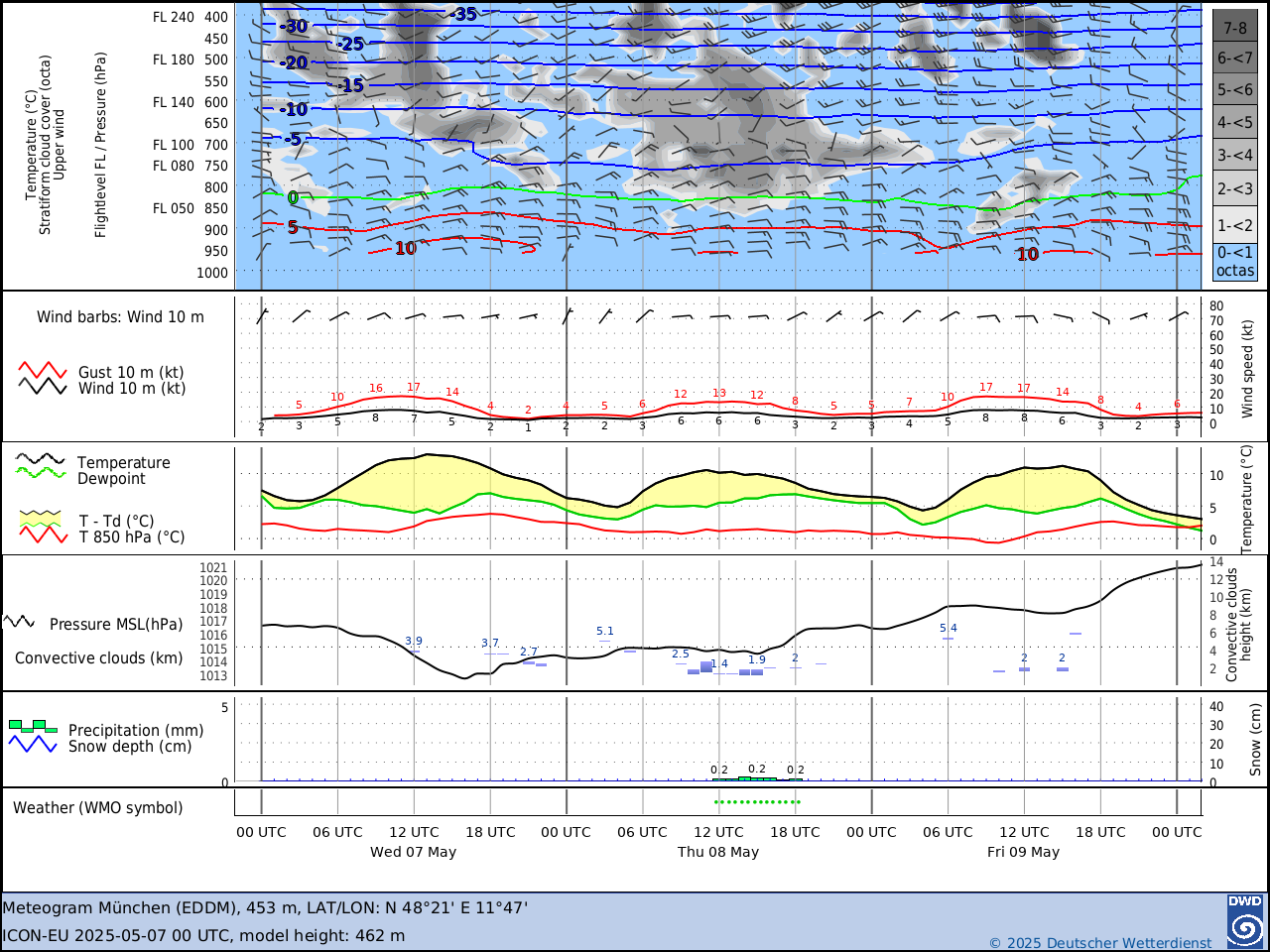This screenshot has width=1270, height=952.
Task: Click the -25 isotherm label
Action: click(349, 44)
